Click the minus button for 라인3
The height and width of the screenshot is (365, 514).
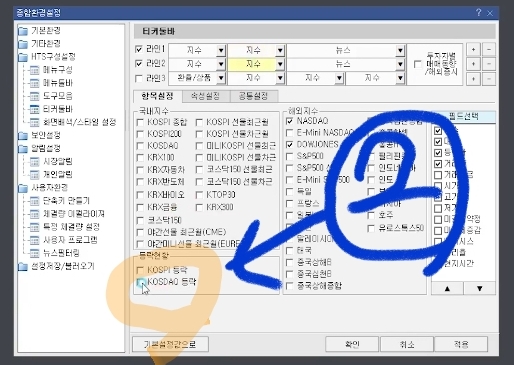click(489, 79)
